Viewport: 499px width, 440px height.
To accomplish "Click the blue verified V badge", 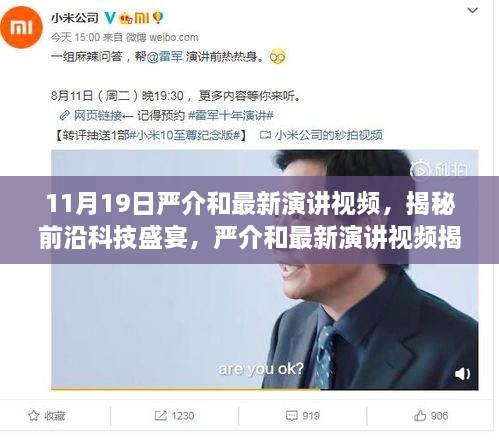I will tap(110, 18).
